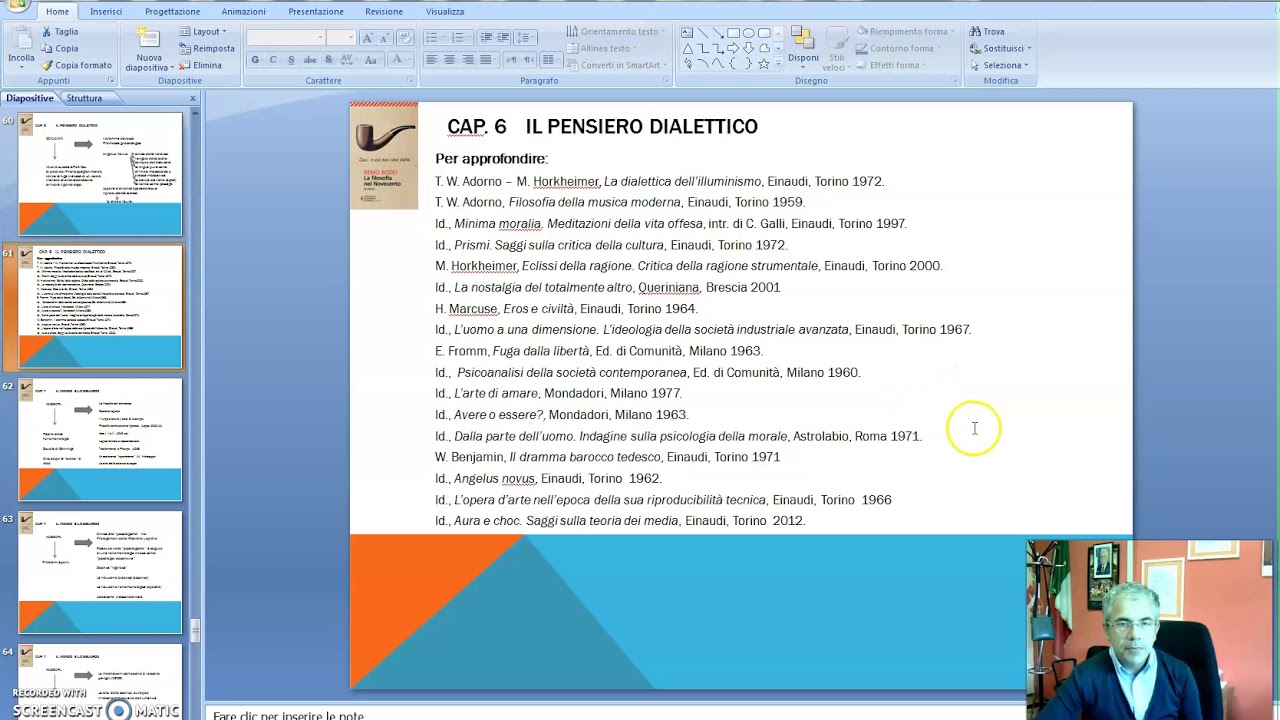Image resolution: width=1280 pixels, height=720 pixels.
Task: Expand the shapes gallery More arrow
Action: click(777, 65)
